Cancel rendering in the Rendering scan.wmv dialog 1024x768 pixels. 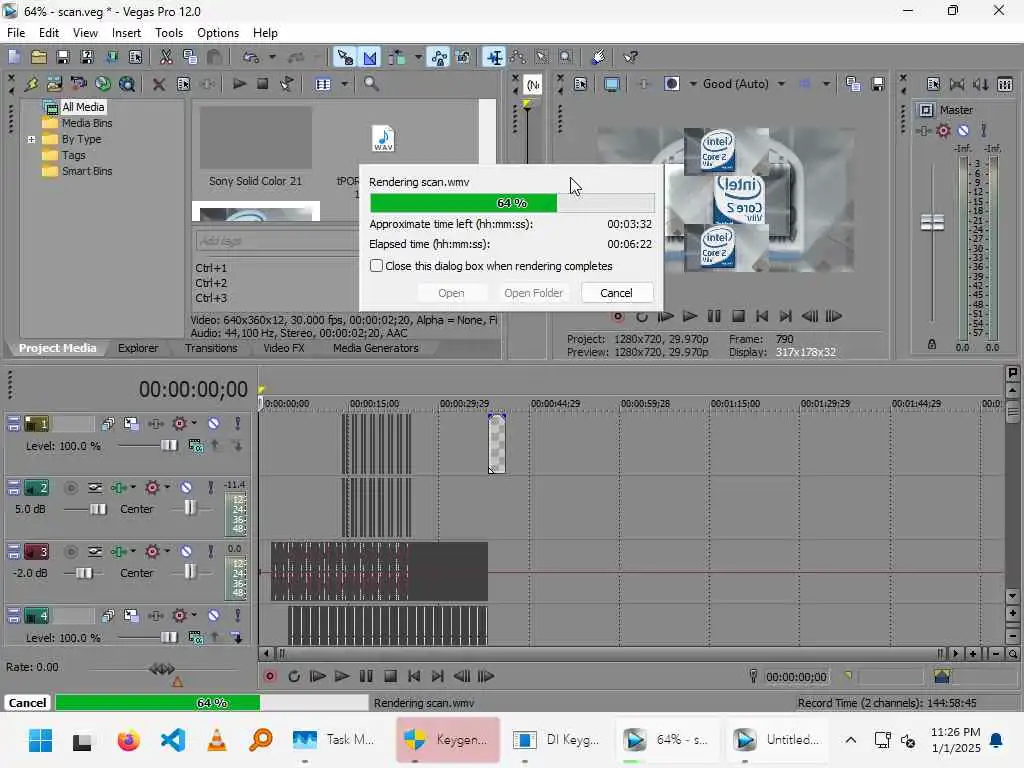(x=616, y=293)
